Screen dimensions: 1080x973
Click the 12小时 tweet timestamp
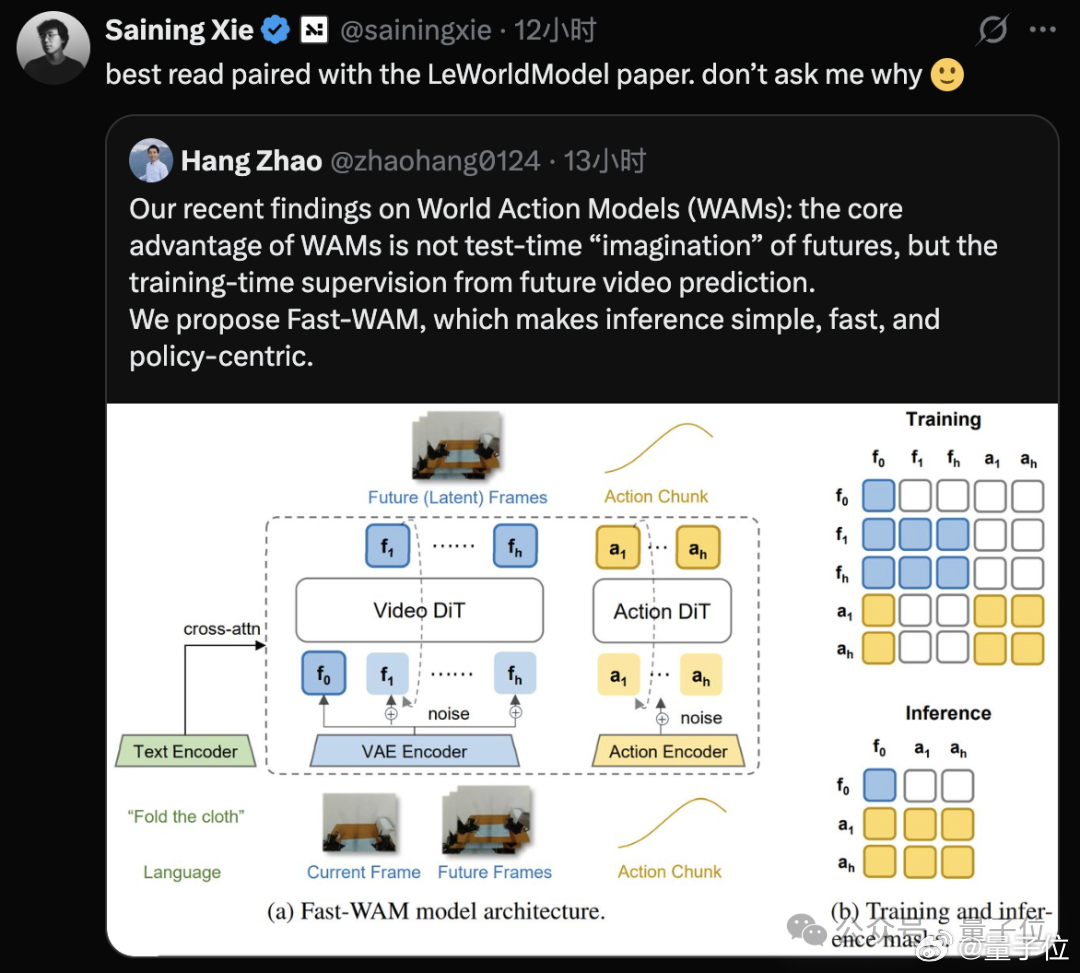click(x=555, y=30)
